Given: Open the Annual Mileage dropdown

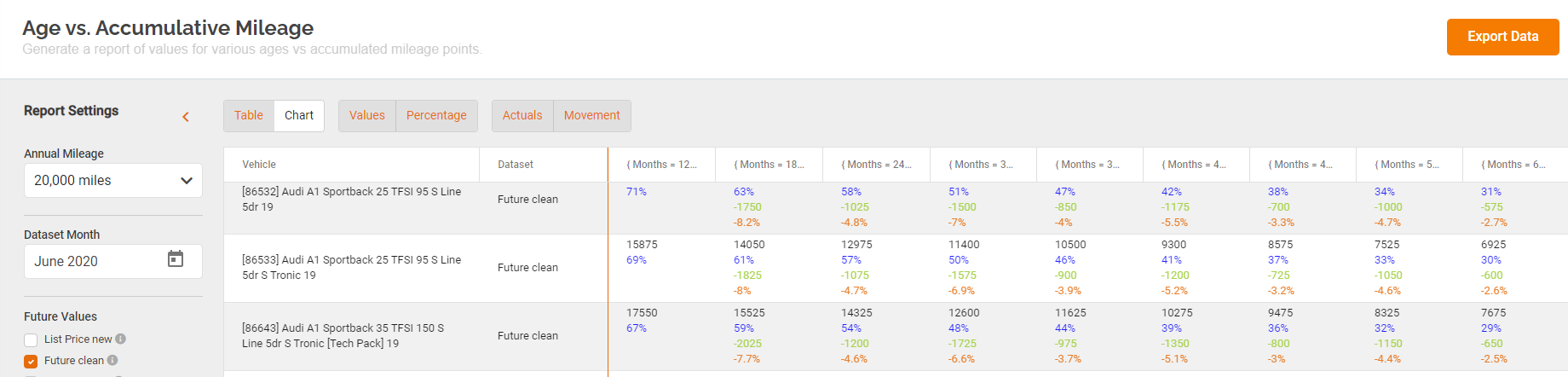Looking at the screenshot, I should pyautogui.click(x=113, y=180).
